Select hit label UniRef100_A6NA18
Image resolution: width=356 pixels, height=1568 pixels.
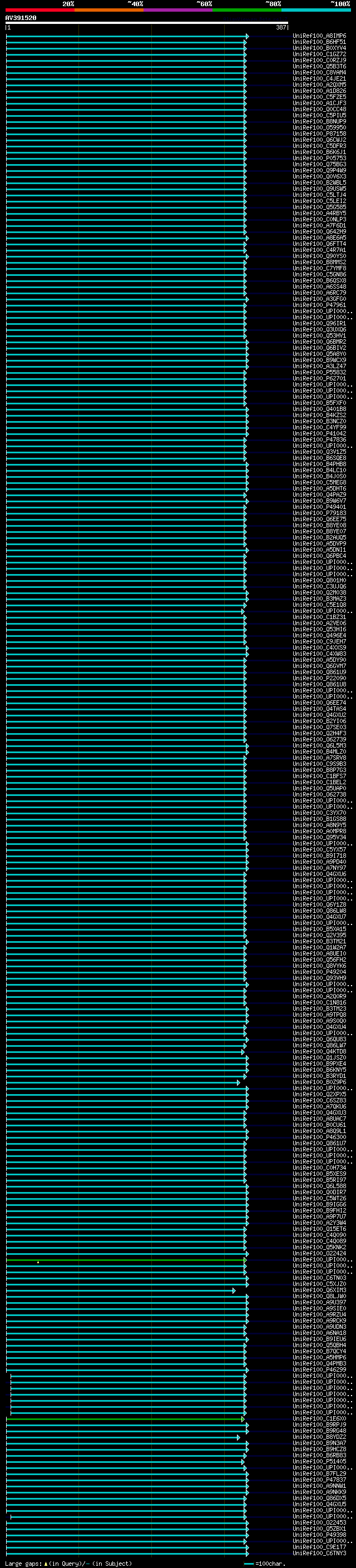click(x=319, y=1333)
